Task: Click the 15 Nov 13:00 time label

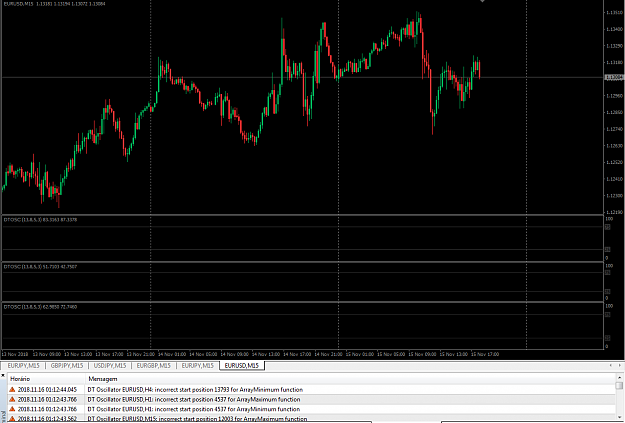Action: 454,354
